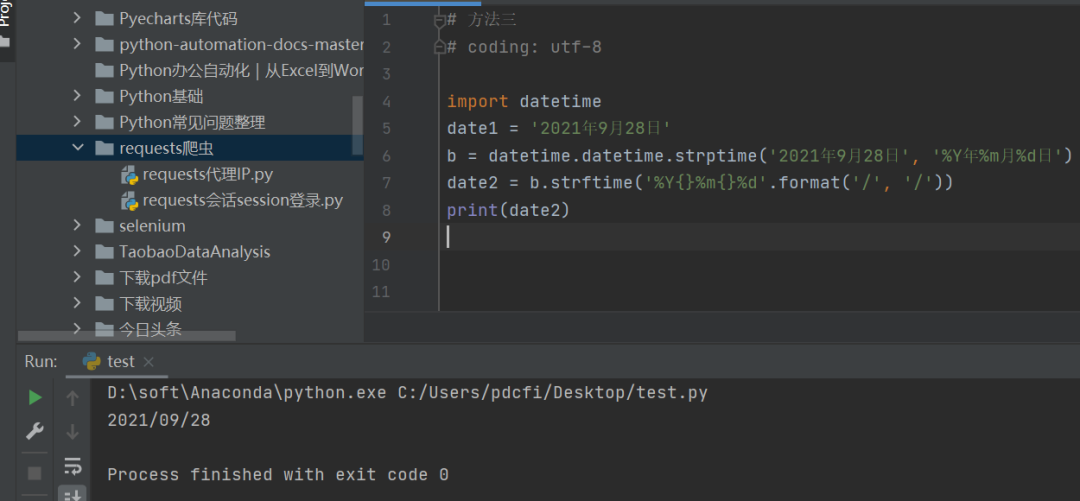Screen dimensions: 1080x501
Task: Click folder icon beside selenium
Action: coord(104,226)
